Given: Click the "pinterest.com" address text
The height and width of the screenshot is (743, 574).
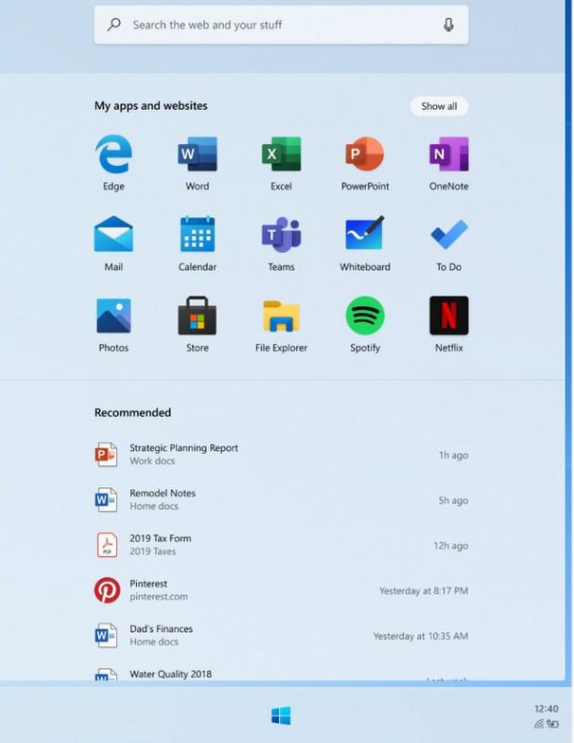Looking at the screenshot, I should [x=159, y=597].
